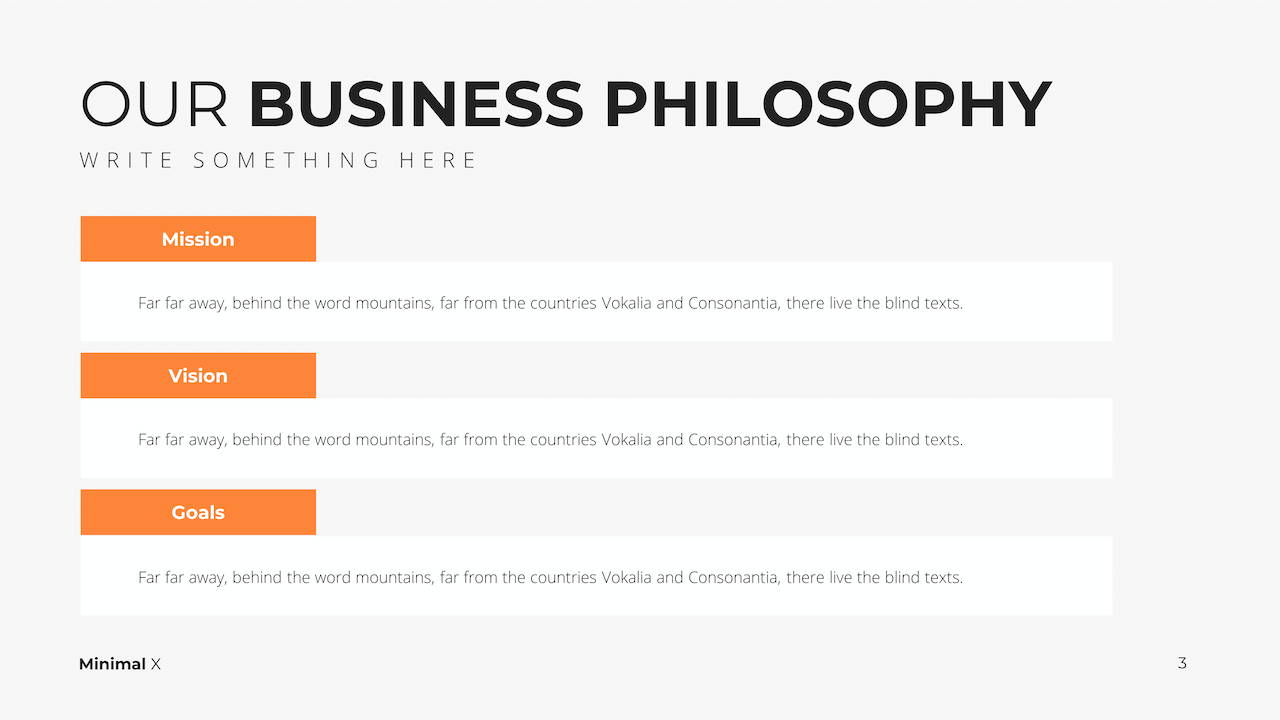Viewport: 1280px width, 720px height.
Task: Click the 'Minimal X' footer brand
Action: click(x=120, y=664)
